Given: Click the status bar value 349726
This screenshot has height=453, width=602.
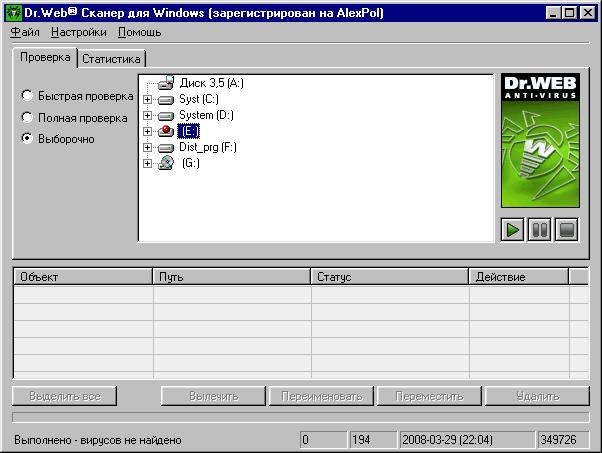Looking at the screenshot, I should click(564, 440).
